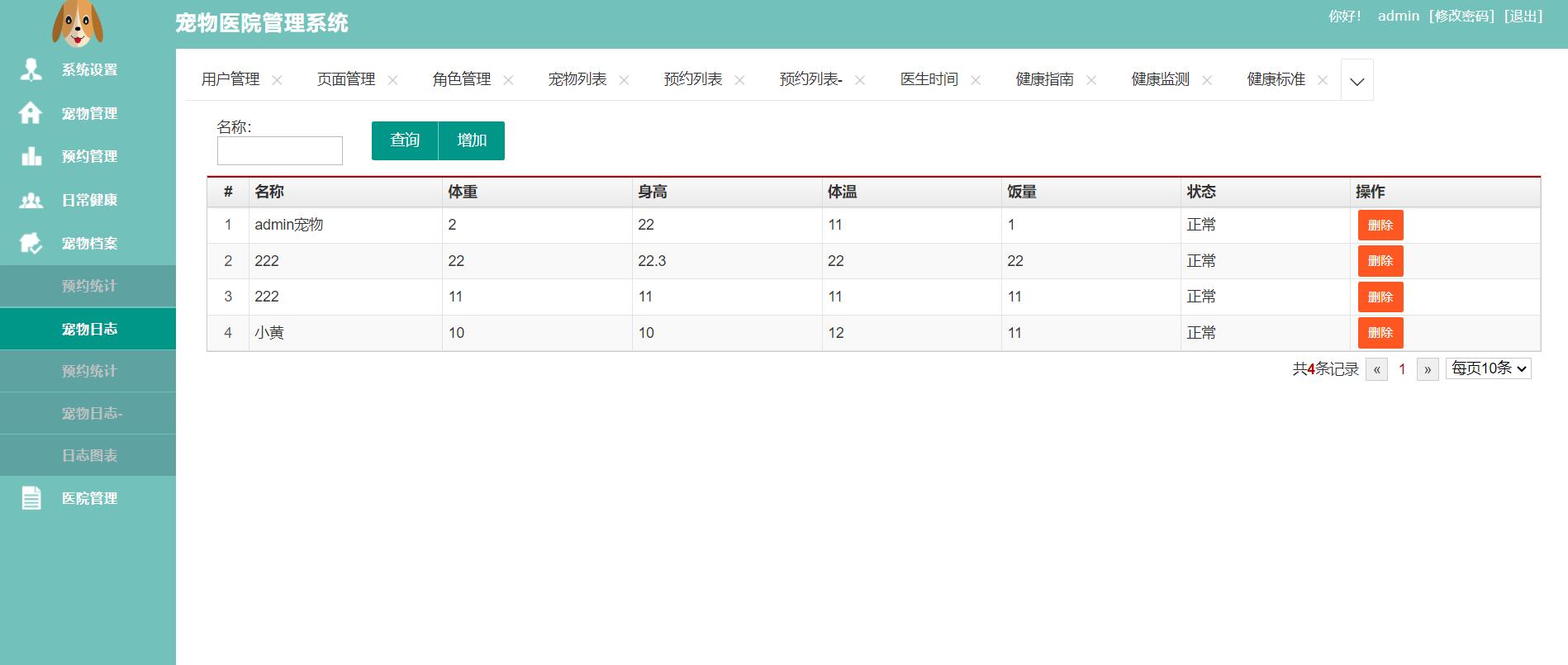1568x665 pixels.
Task: Close the 健康指南 tab
Action: (1091, 80)
